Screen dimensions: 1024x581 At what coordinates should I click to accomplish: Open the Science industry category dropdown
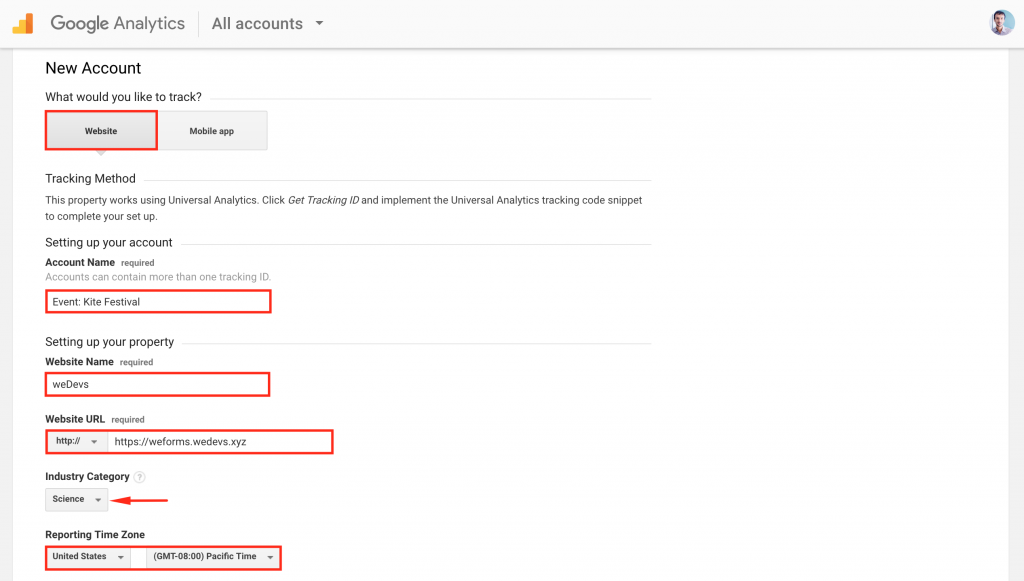coord(76,499)
